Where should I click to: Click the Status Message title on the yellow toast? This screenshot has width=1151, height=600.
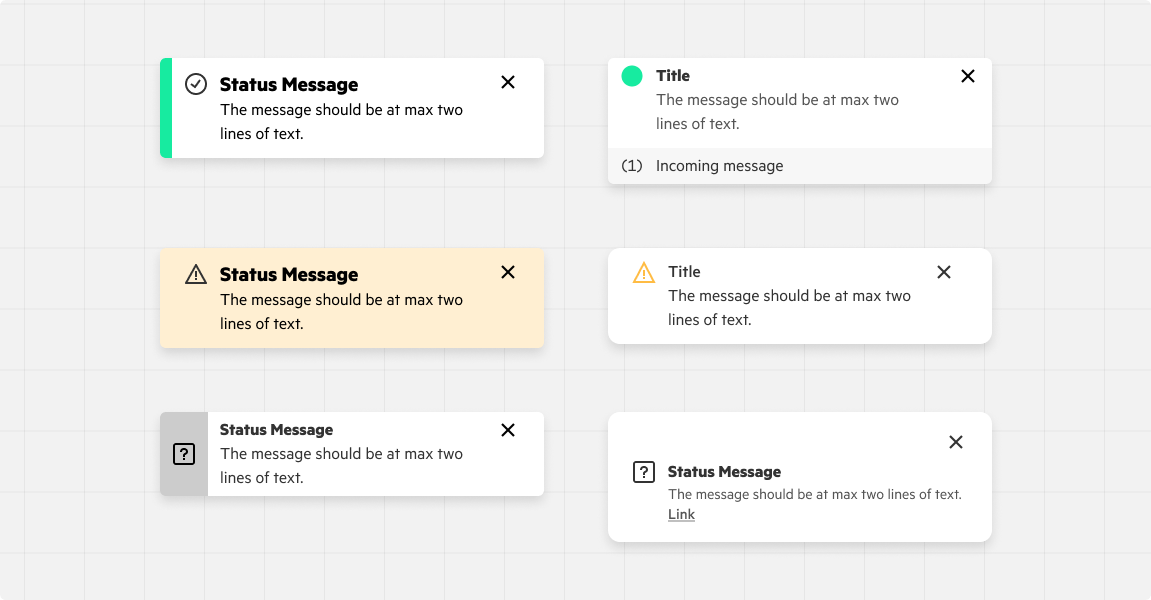[288, 274]
